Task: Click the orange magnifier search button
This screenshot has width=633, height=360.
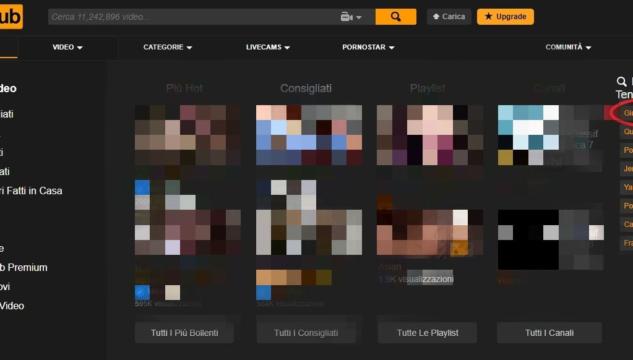Action: [396, 17]
